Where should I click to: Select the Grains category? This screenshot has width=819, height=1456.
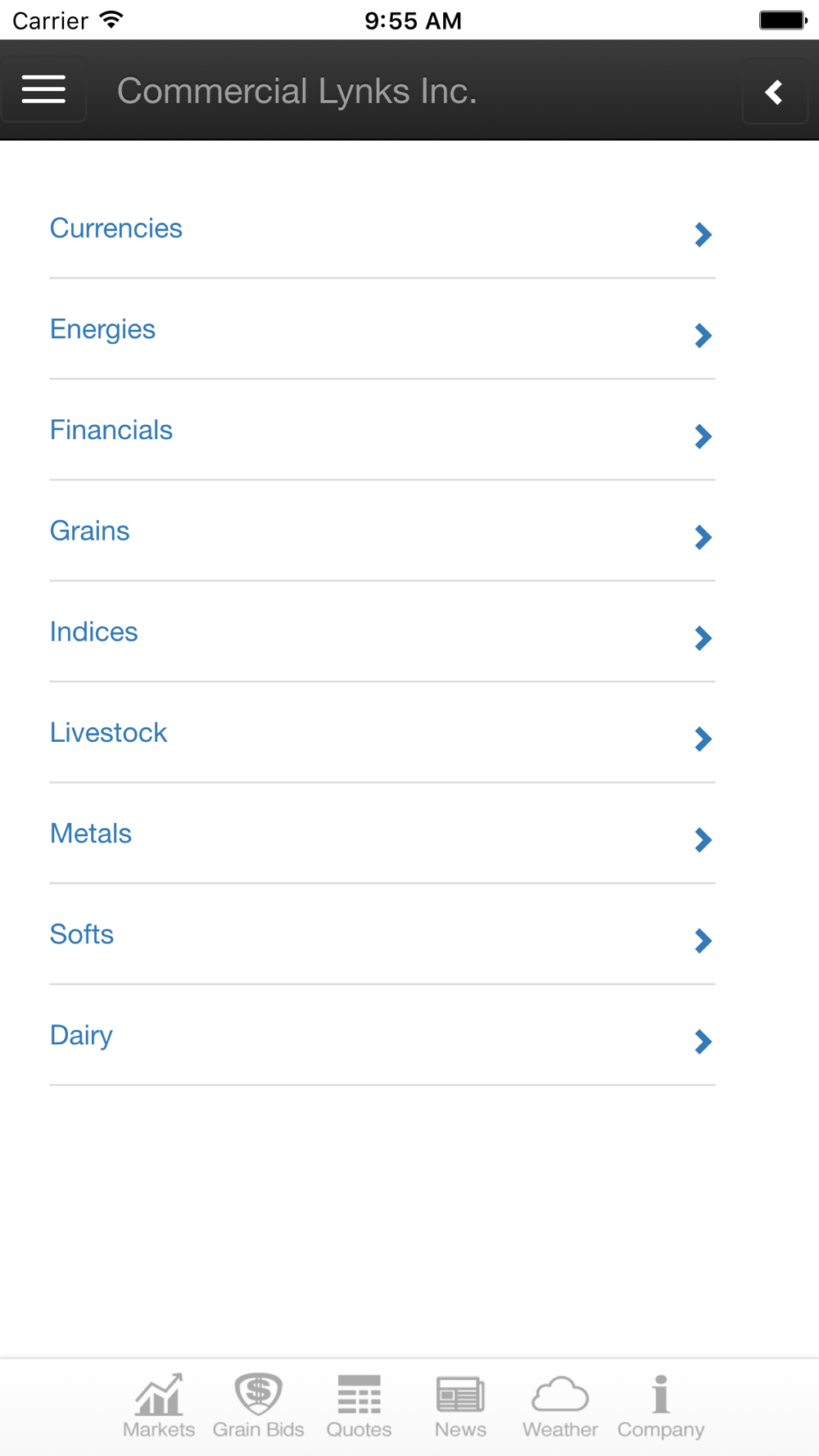tap(90, 531)
